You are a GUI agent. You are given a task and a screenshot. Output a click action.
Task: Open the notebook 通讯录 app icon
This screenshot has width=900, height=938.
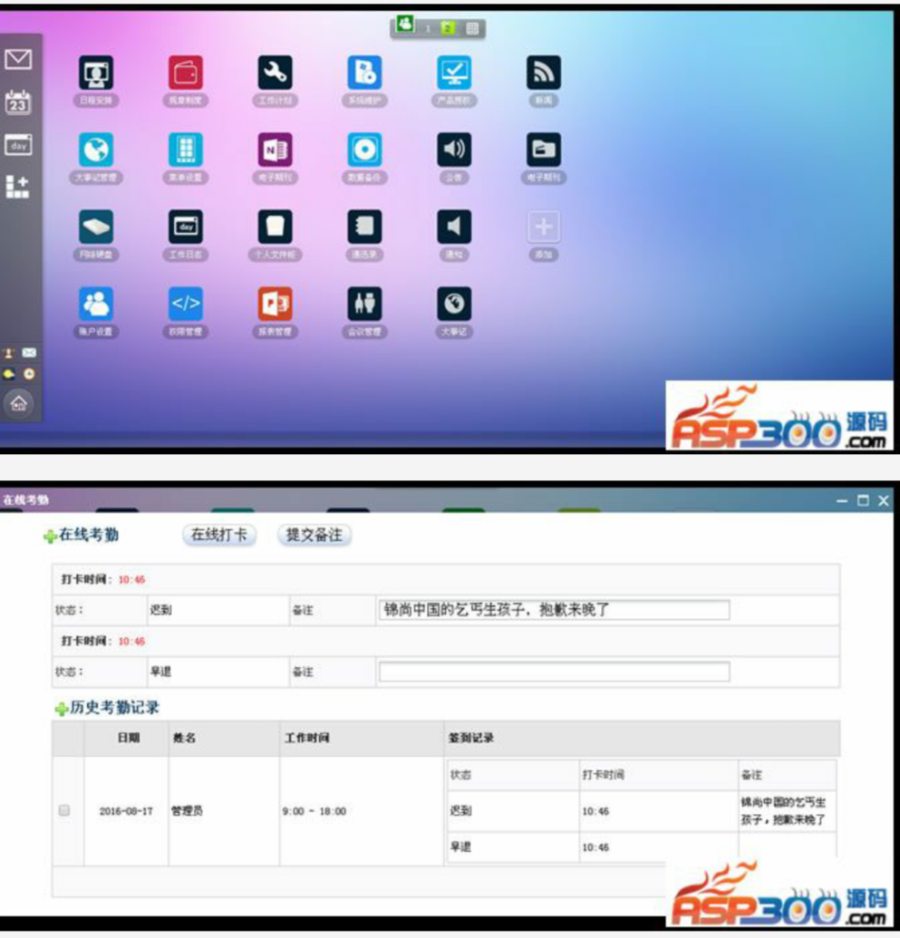click(x=364, y=227)
